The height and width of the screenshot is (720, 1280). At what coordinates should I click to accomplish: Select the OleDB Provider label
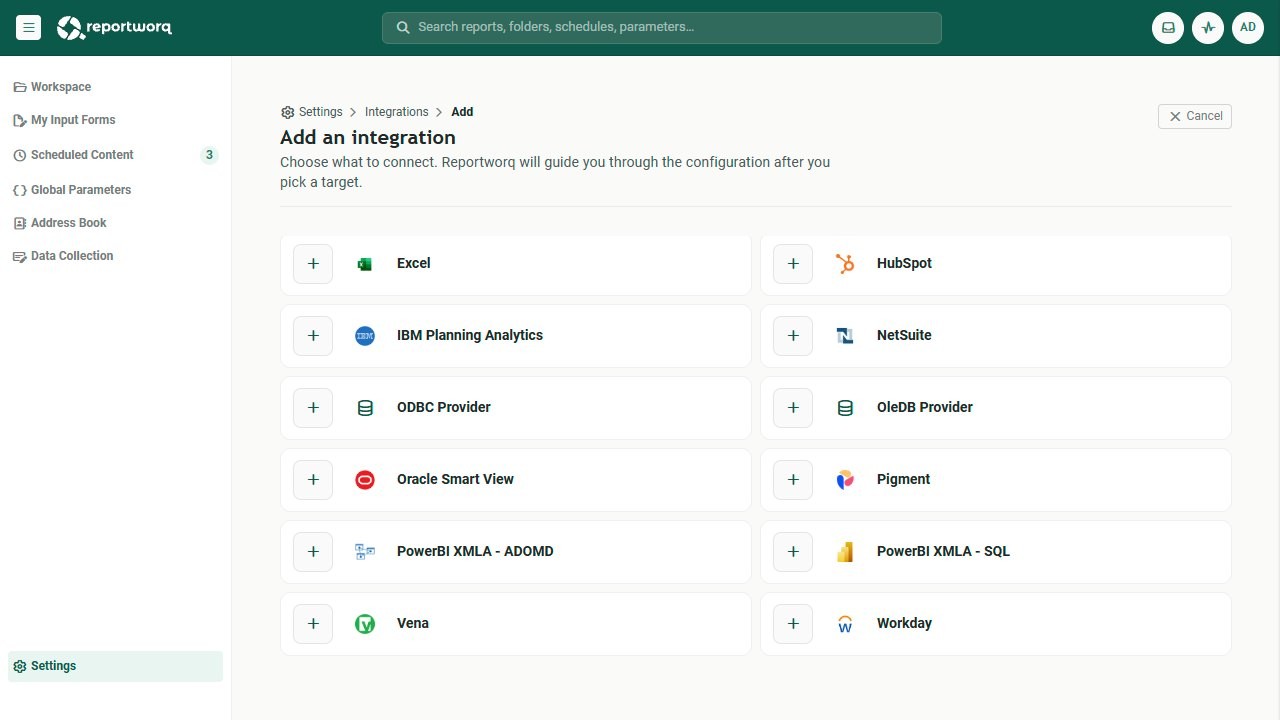[925, 408]
